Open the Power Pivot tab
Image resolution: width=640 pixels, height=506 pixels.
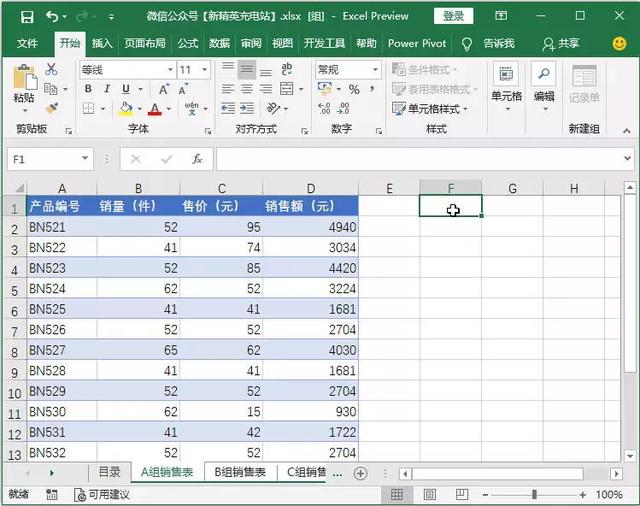417,43
